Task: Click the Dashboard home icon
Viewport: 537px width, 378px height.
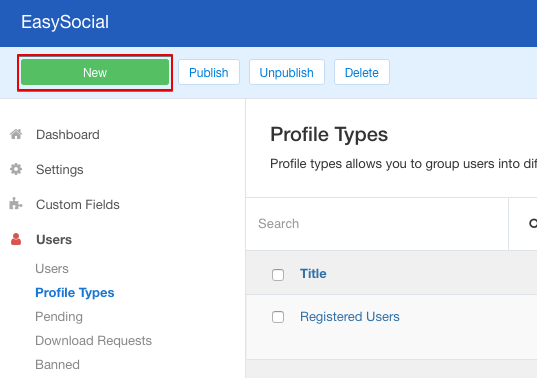Action: point(16,134)
